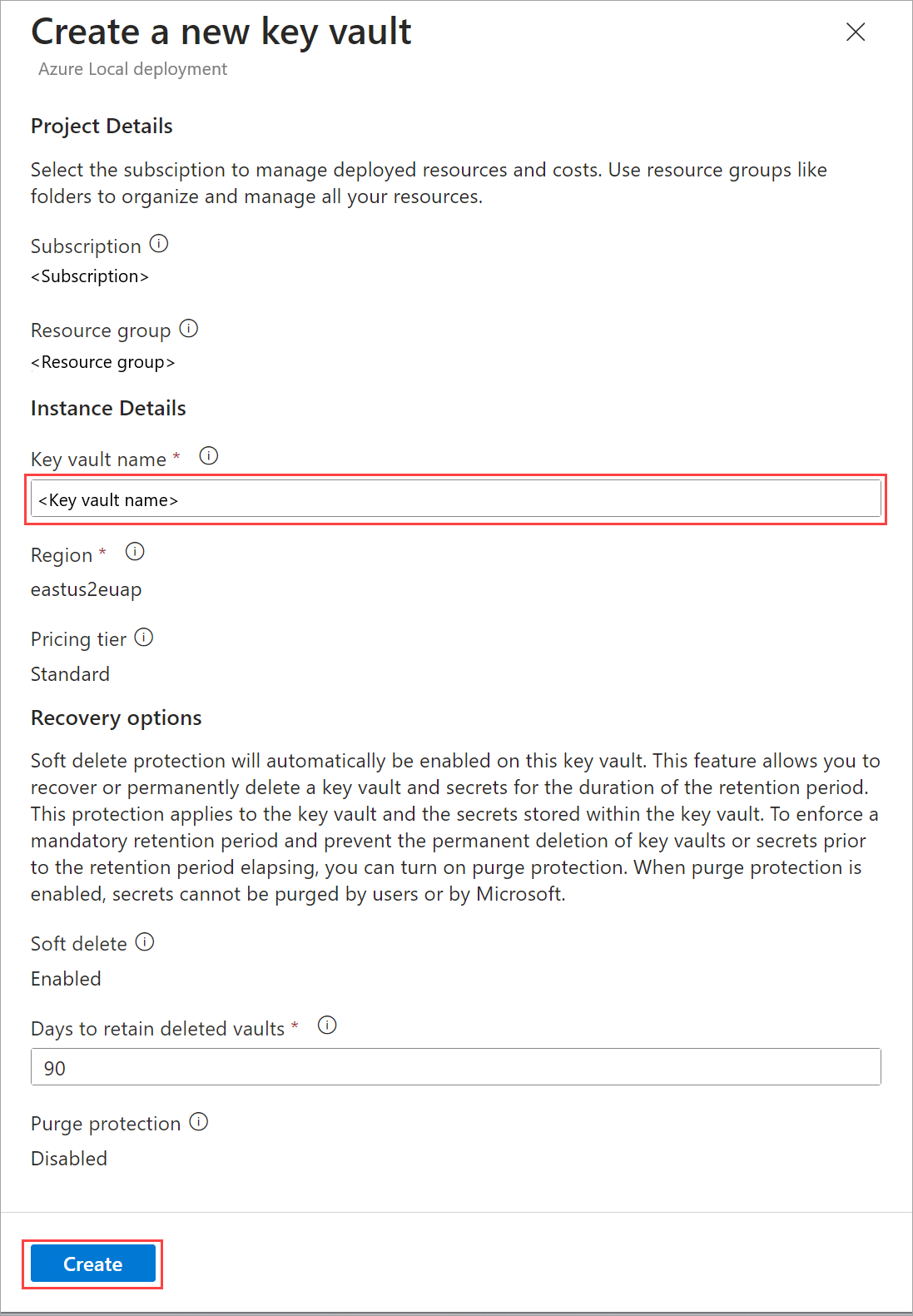Click the eastus2euap region value
Image resolution: width=913 pixels, height=1316 pixels.
click(x=87, y=589)
